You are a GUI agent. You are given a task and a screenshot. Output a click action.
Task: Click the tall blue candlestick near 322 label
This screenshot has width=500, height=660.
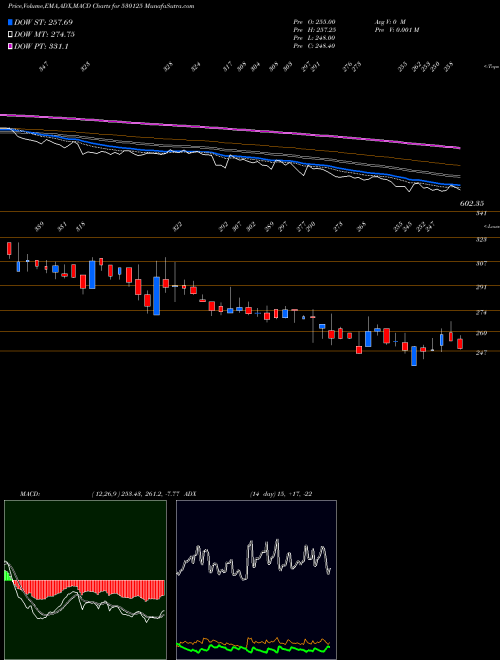pyautogui.click(x=157, y=295)
